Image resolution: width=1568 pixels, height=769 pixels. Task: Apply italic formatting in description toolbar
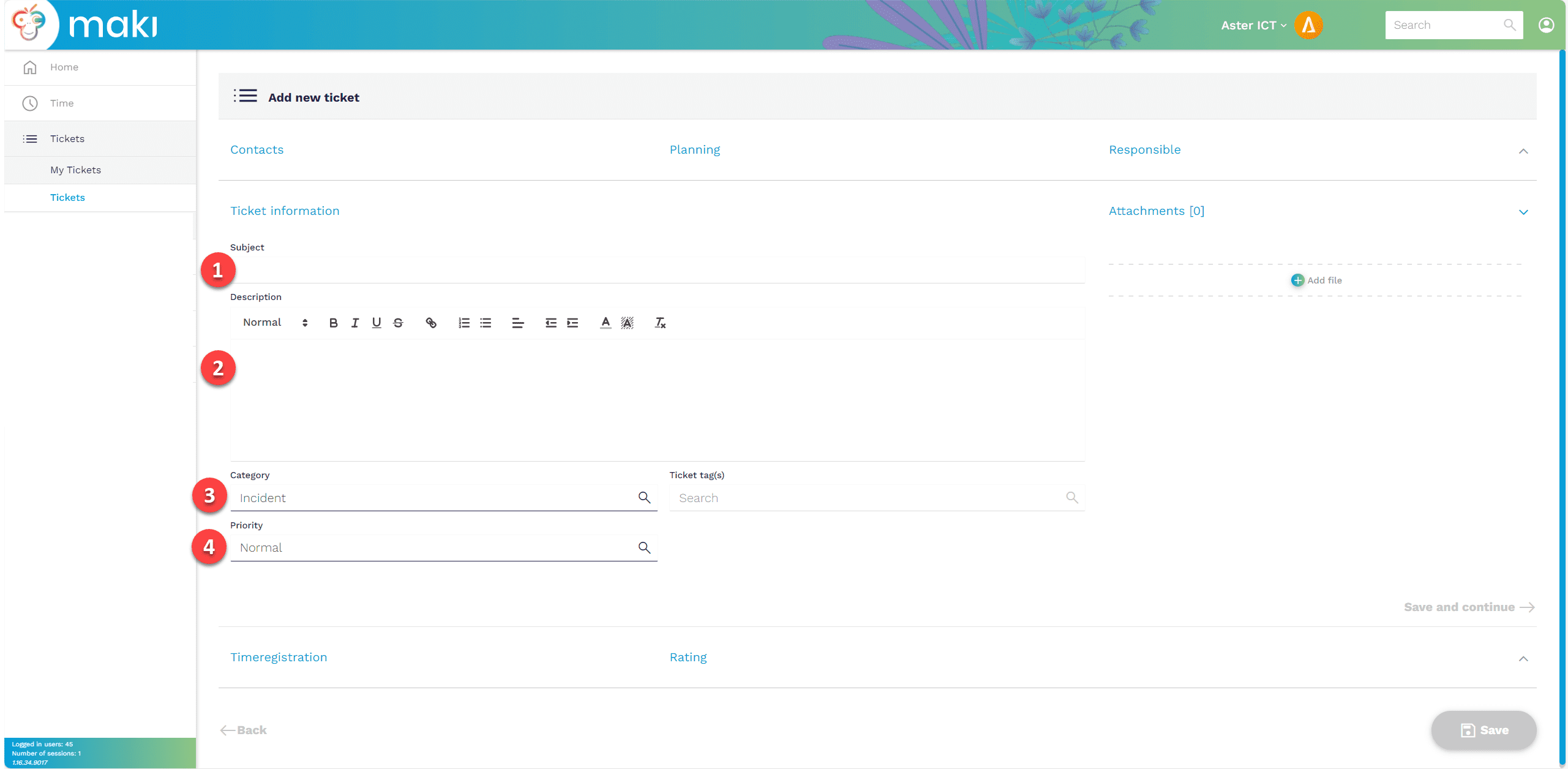pyautogui.click(x=354, y=323)
